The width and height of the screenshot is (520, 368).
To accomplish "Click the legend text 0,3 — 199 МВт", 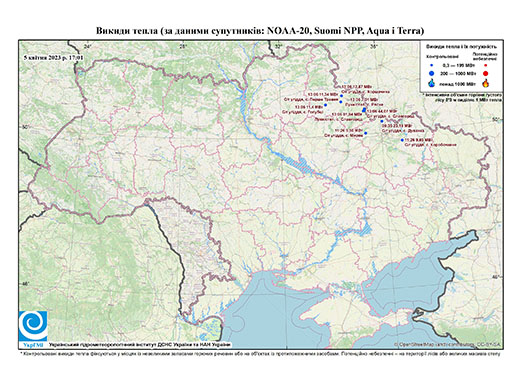I will coord(458,66).
